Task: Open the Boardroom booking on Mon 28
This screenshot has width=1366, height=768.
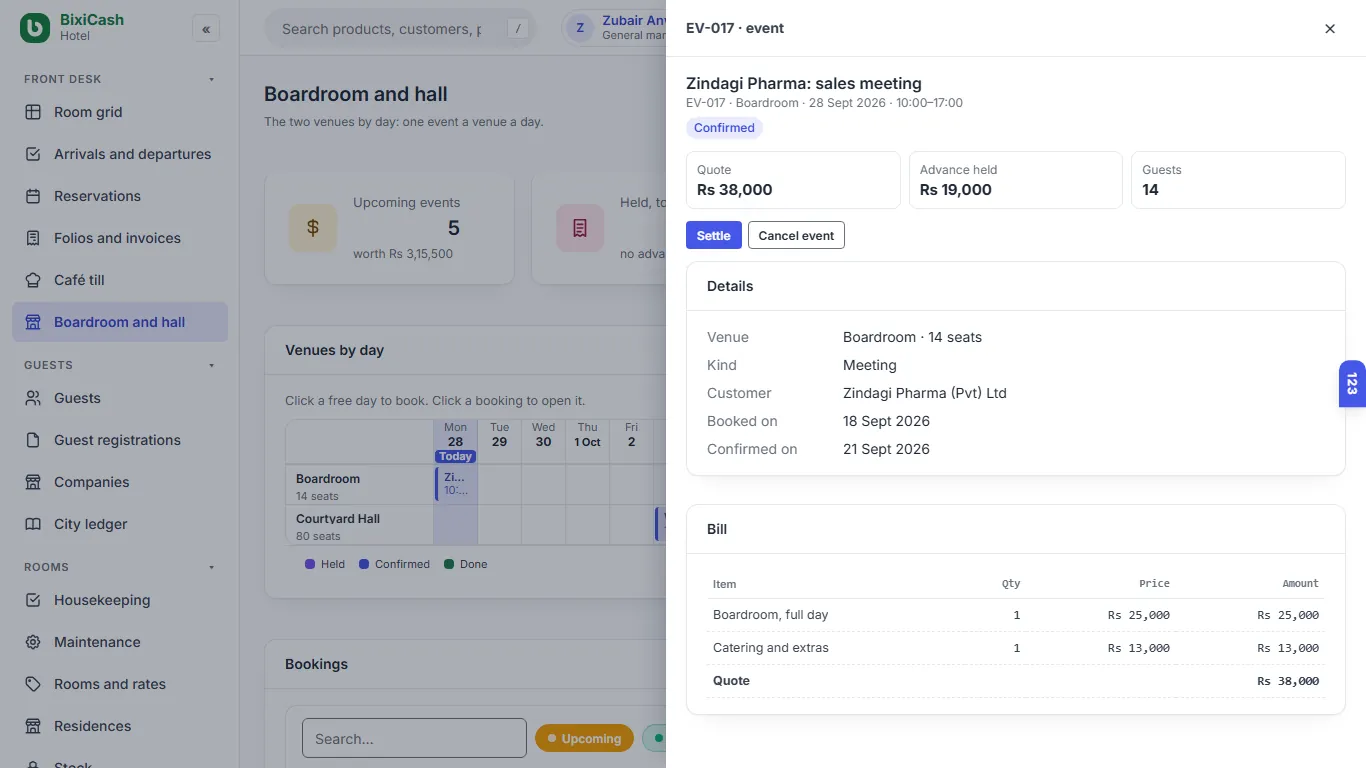Action: (455, 484)
